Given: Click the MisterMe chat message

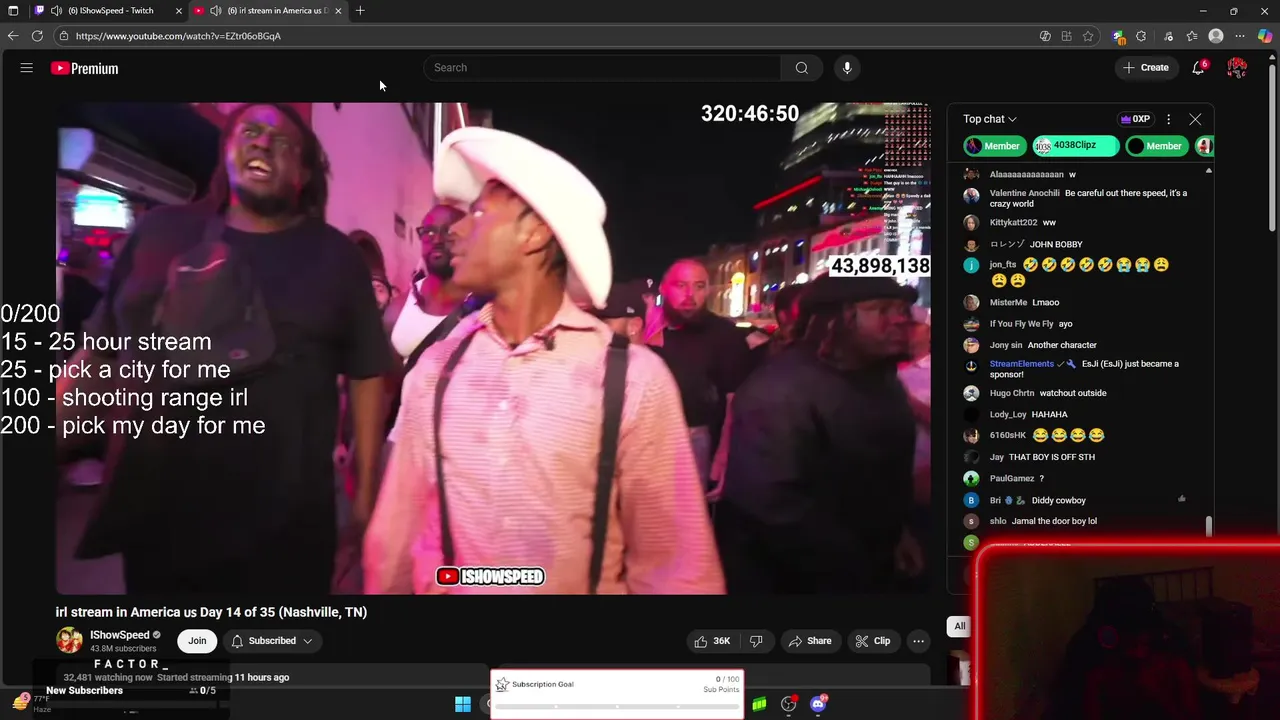Looking at the screenshot, I should coord(1045,302).
